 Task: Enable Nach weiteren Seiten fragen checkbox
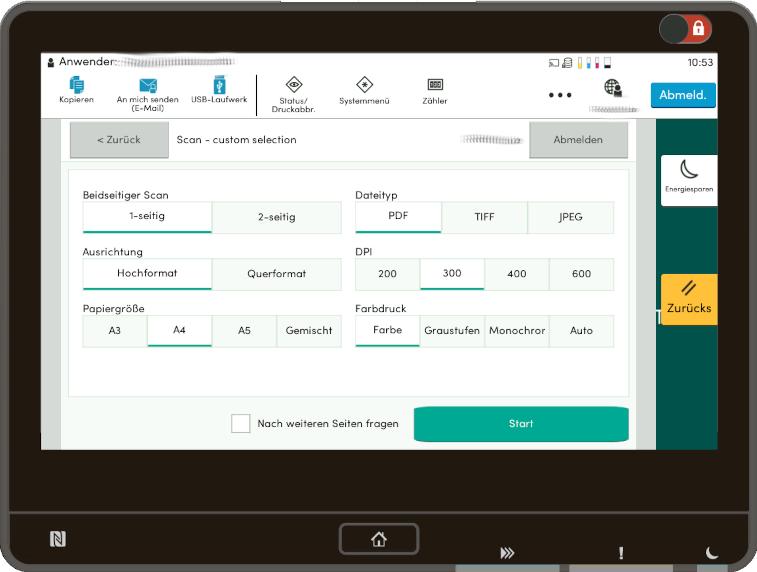click(241, 424)
